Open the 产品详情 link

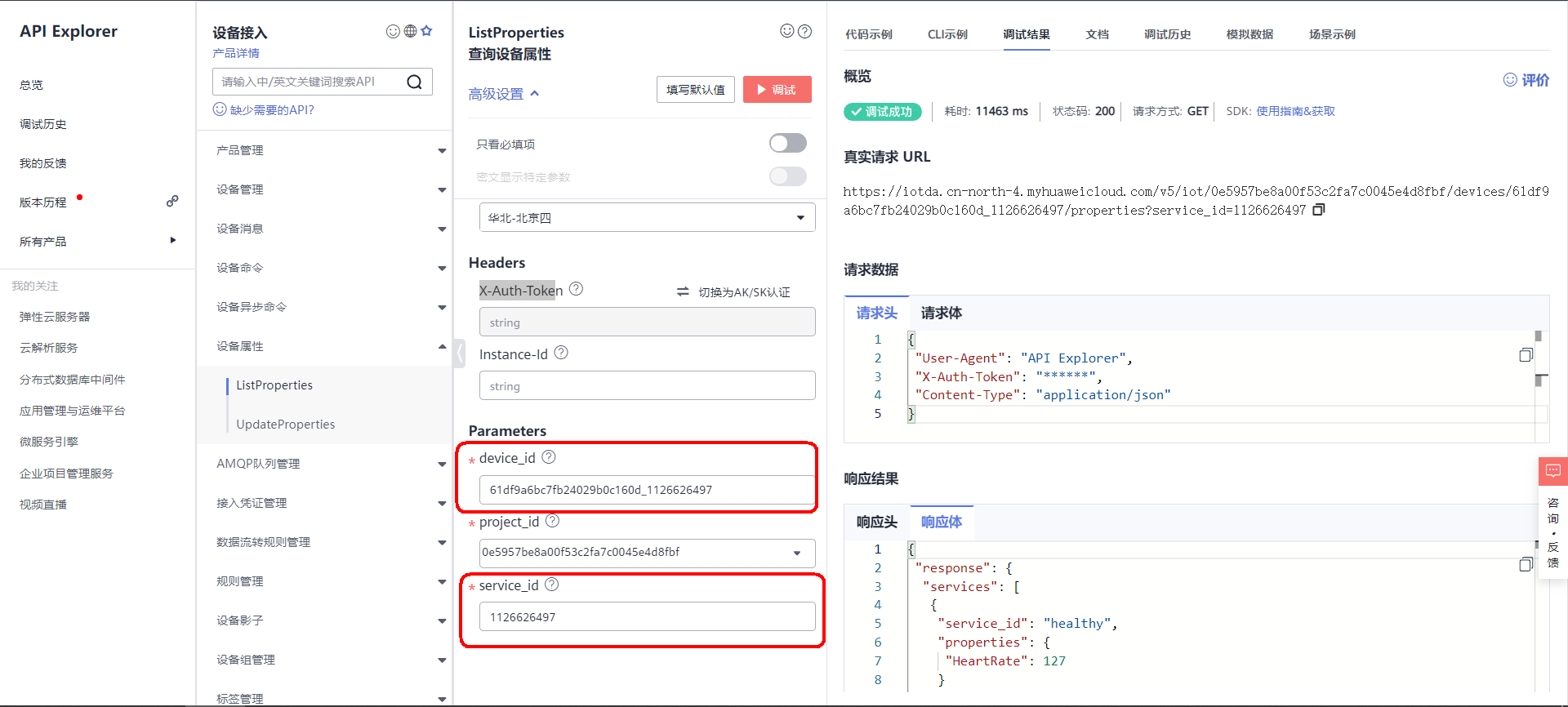click(236, 53)
